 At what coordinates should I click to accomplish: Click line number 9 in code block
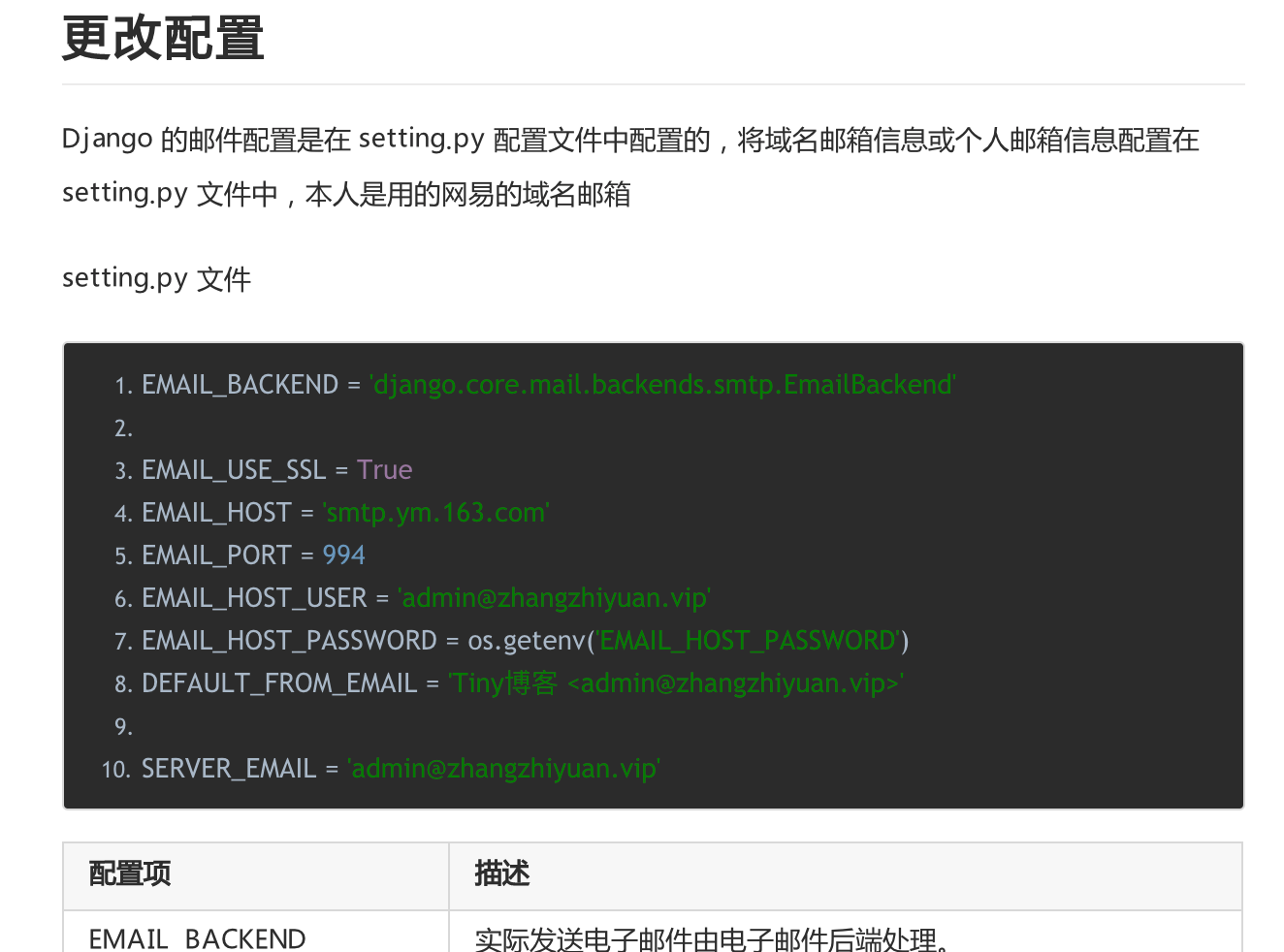tap(123, 727)
